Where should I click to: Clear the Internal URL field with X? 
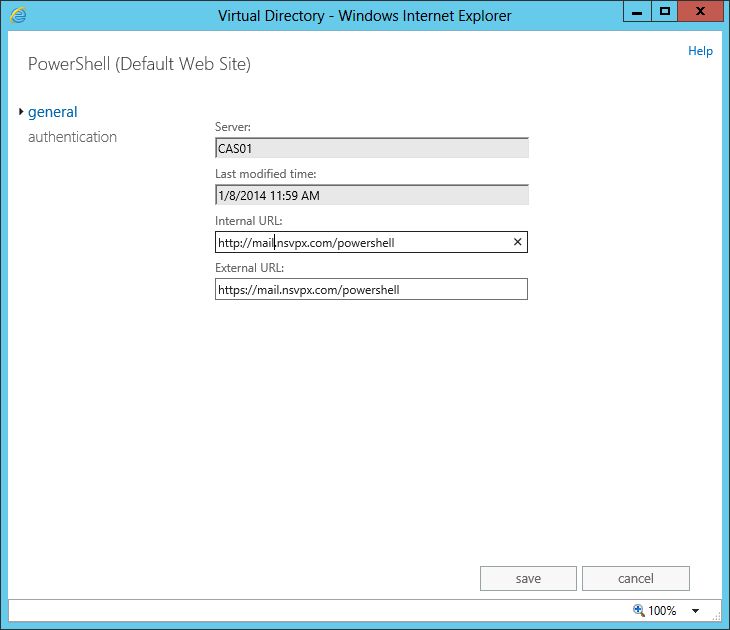[517, 242]
